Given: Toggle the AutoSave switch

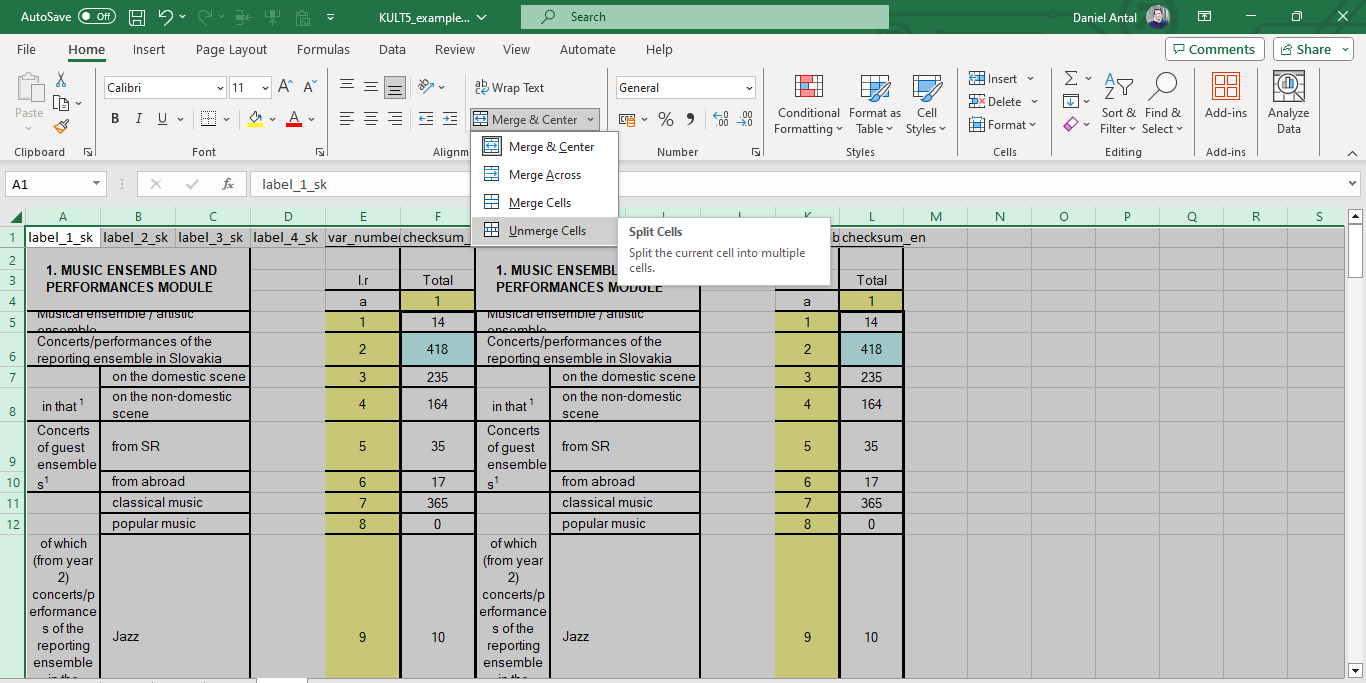Looking at the screenshot, I should click(x=96, y=17).
